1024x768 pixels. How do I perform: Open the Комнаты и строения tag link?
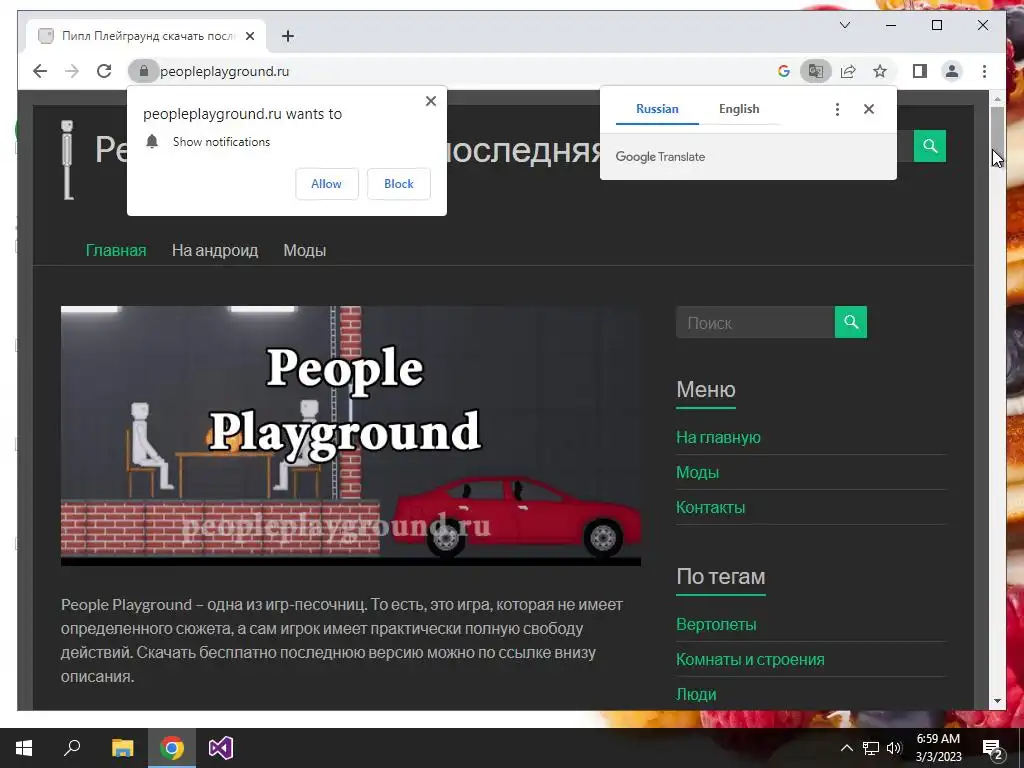(750, 660)
